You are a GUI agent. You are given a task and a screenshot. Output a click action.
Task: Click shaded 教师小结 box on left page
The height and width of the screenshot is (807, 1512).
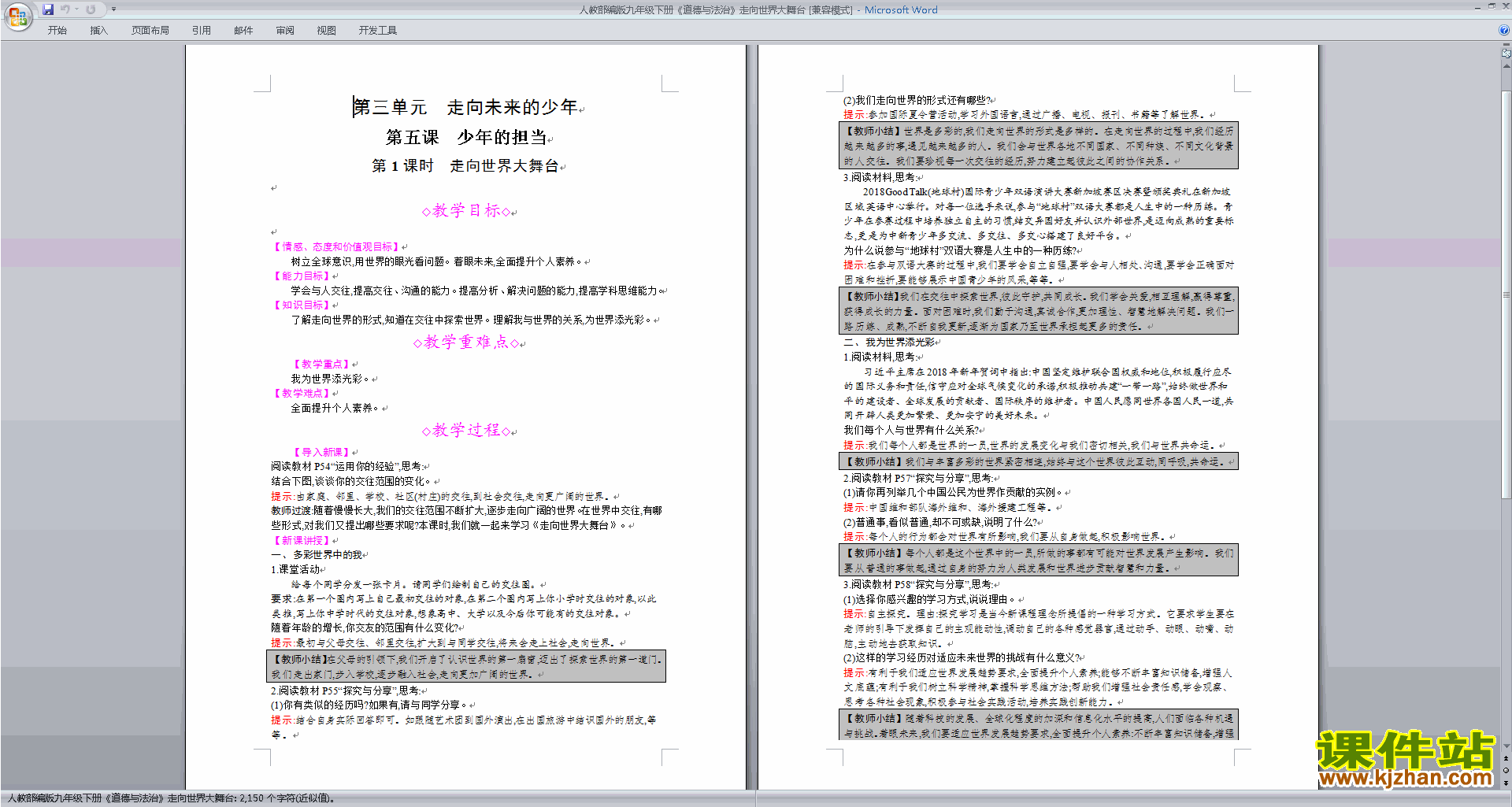pyautogui.click(x=466, y=667)
